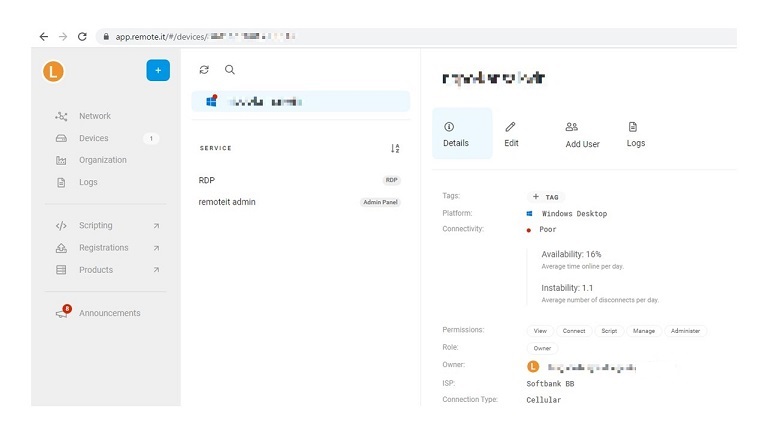
Task: Click the Cellular connection type value
Action: 544,400
